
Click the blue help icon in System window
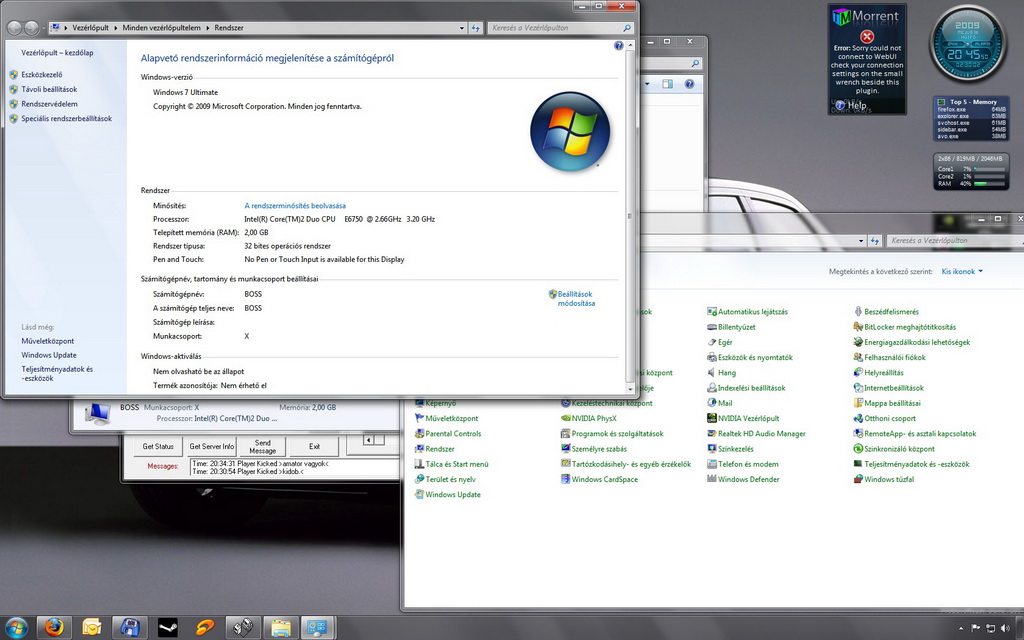pos(619,46)
